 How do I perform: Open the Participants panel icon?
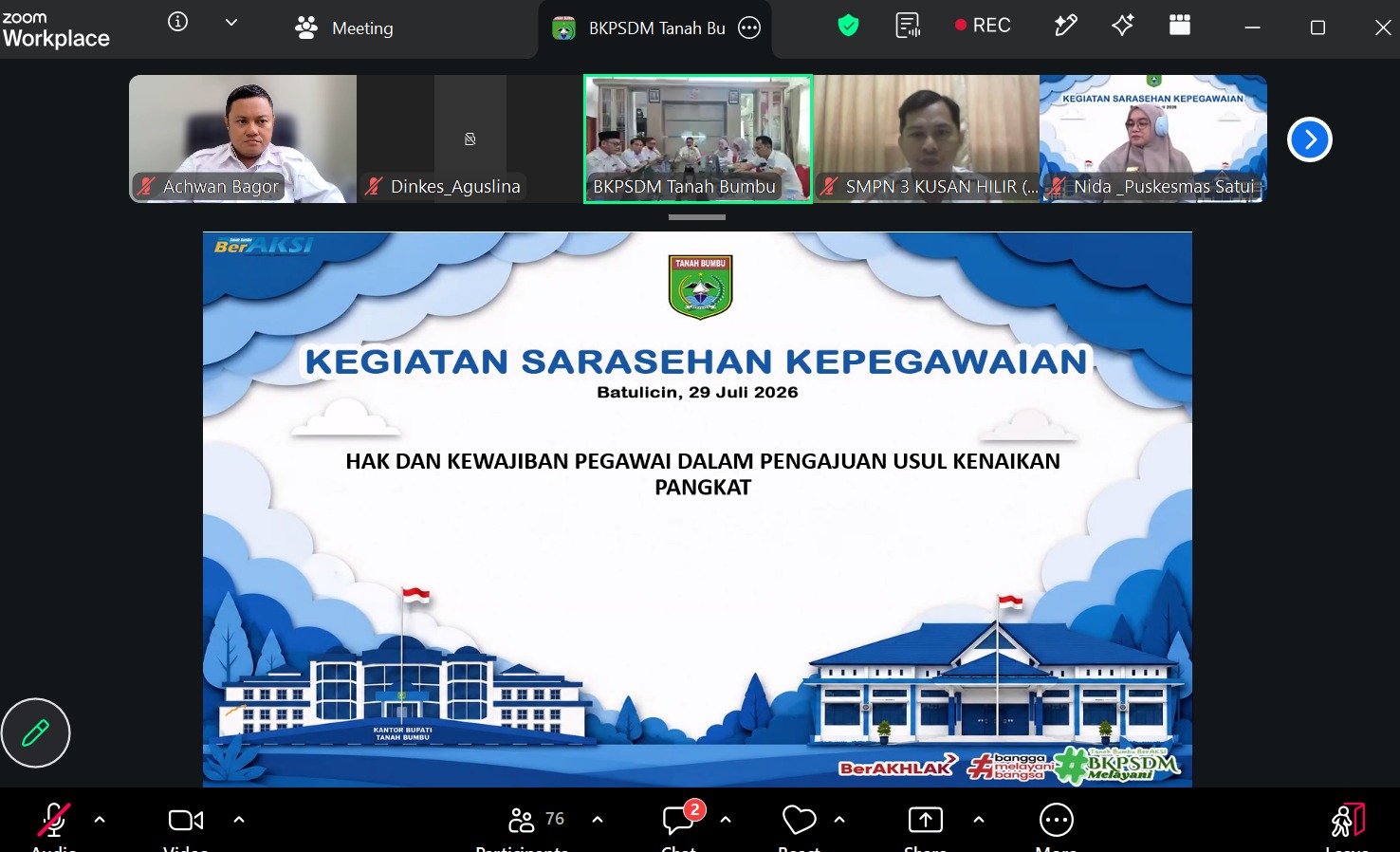pos(522,820)
